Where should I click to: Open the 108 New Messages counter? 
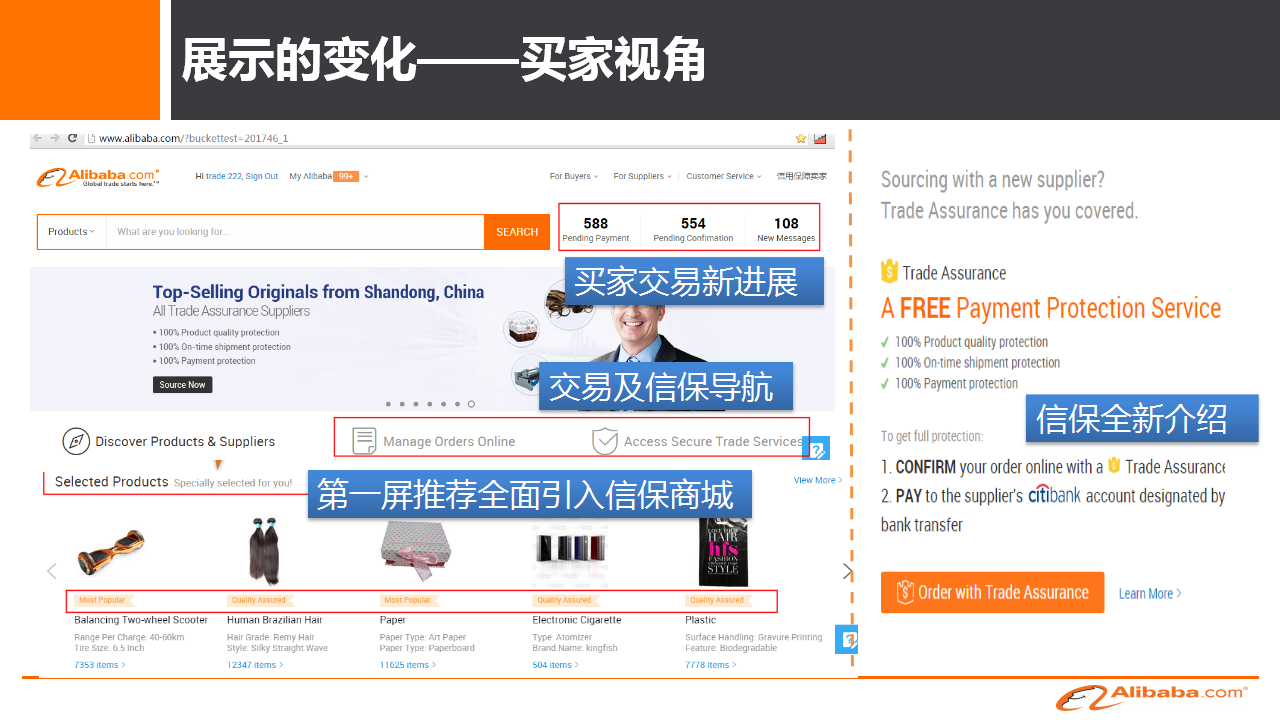(786, 230)
